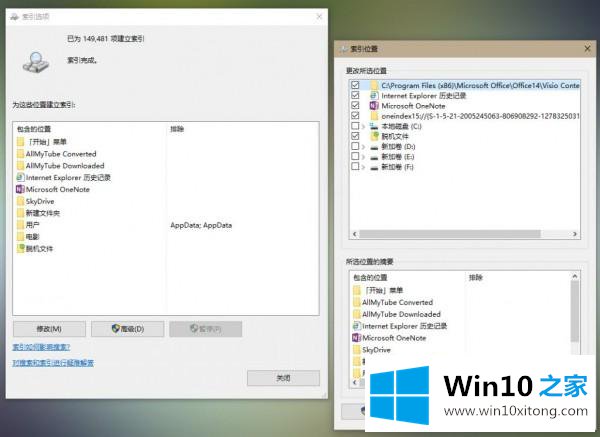Select SkyDrive folder icon in Indexing Options list
Screen dimensions: 600x437
(20, 201)
